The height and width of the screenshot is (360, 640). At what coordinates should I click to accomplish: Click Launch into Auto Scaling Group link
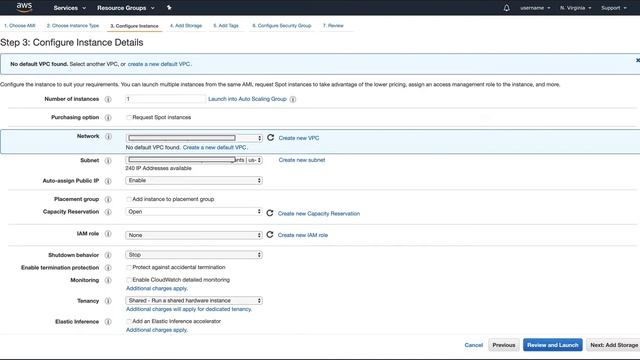coord(247,99)
